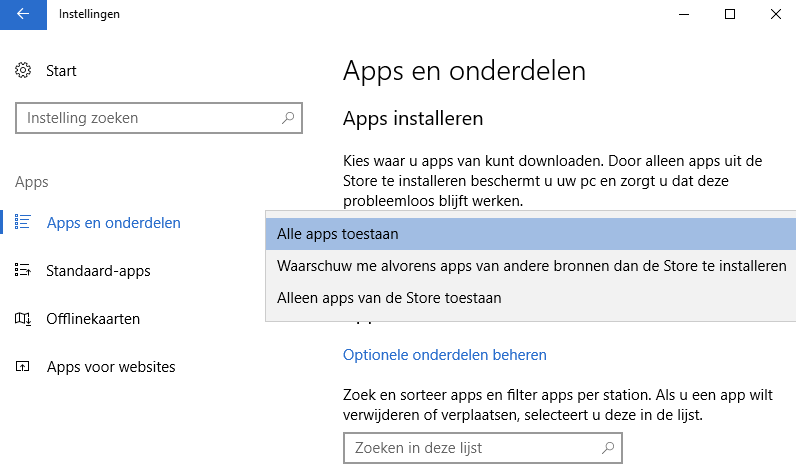Open the Standaard-apps settings page
The width and height of the screenshot is (796, 476).
98,271
